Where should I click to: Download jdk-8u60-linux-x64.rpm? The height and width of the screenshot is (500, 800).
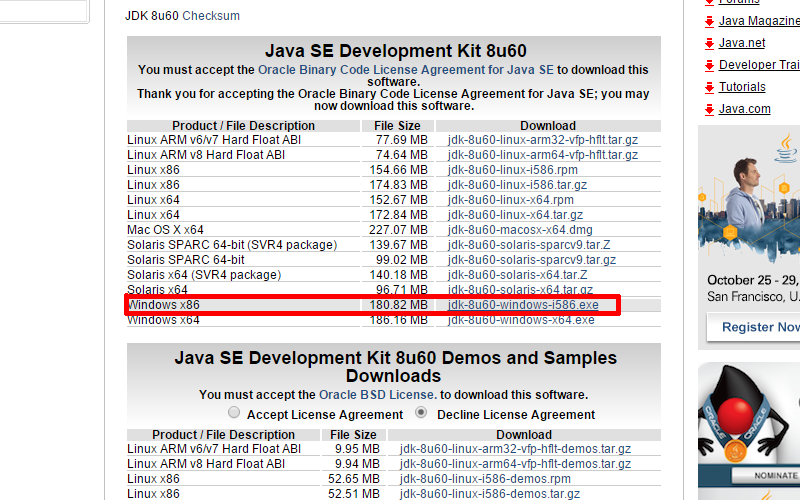click(x=511, y=199)
